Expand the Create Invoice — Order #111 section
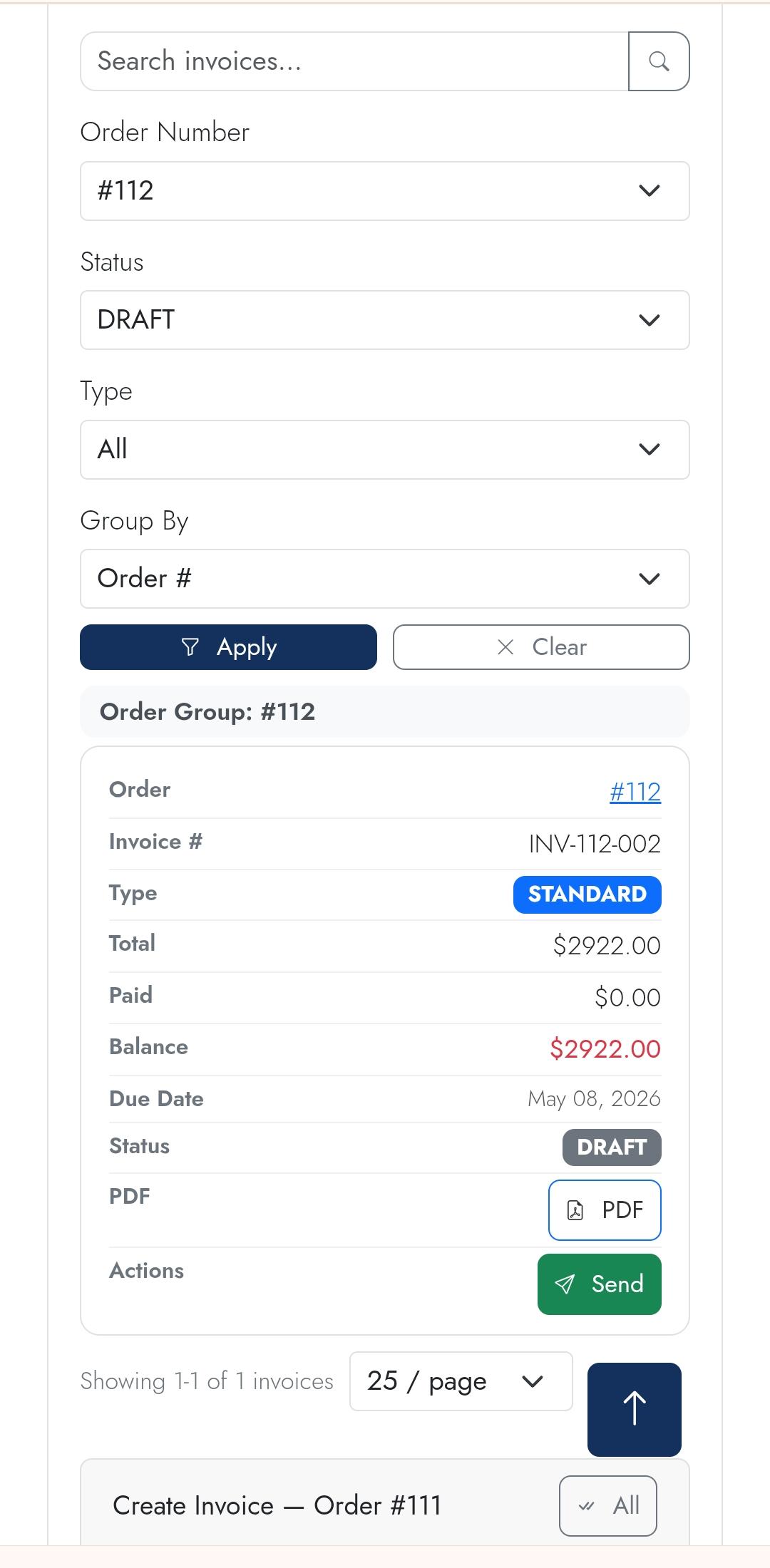The image size is (770, 1568). 277,1505
